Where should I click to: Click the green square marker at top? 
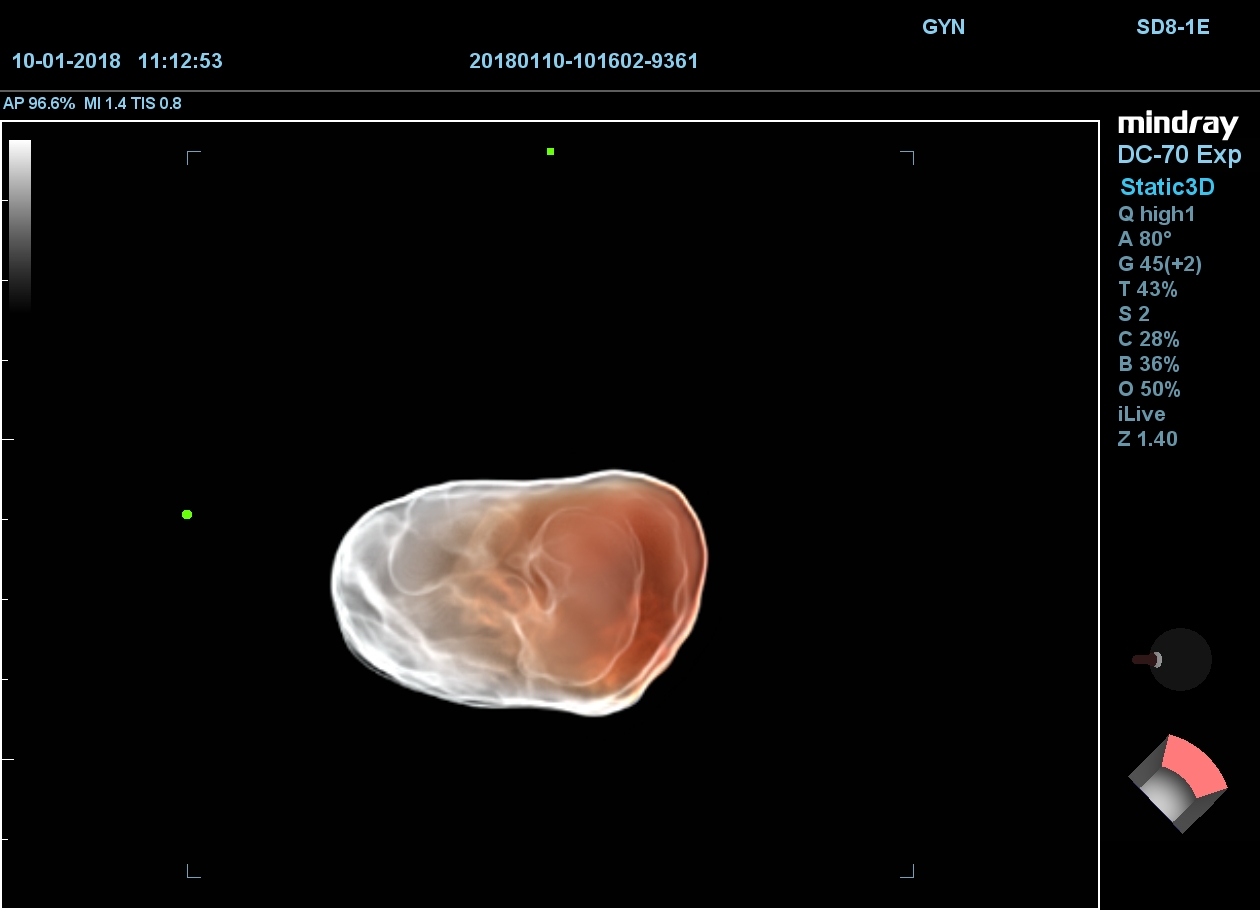(x=550, y=152)
